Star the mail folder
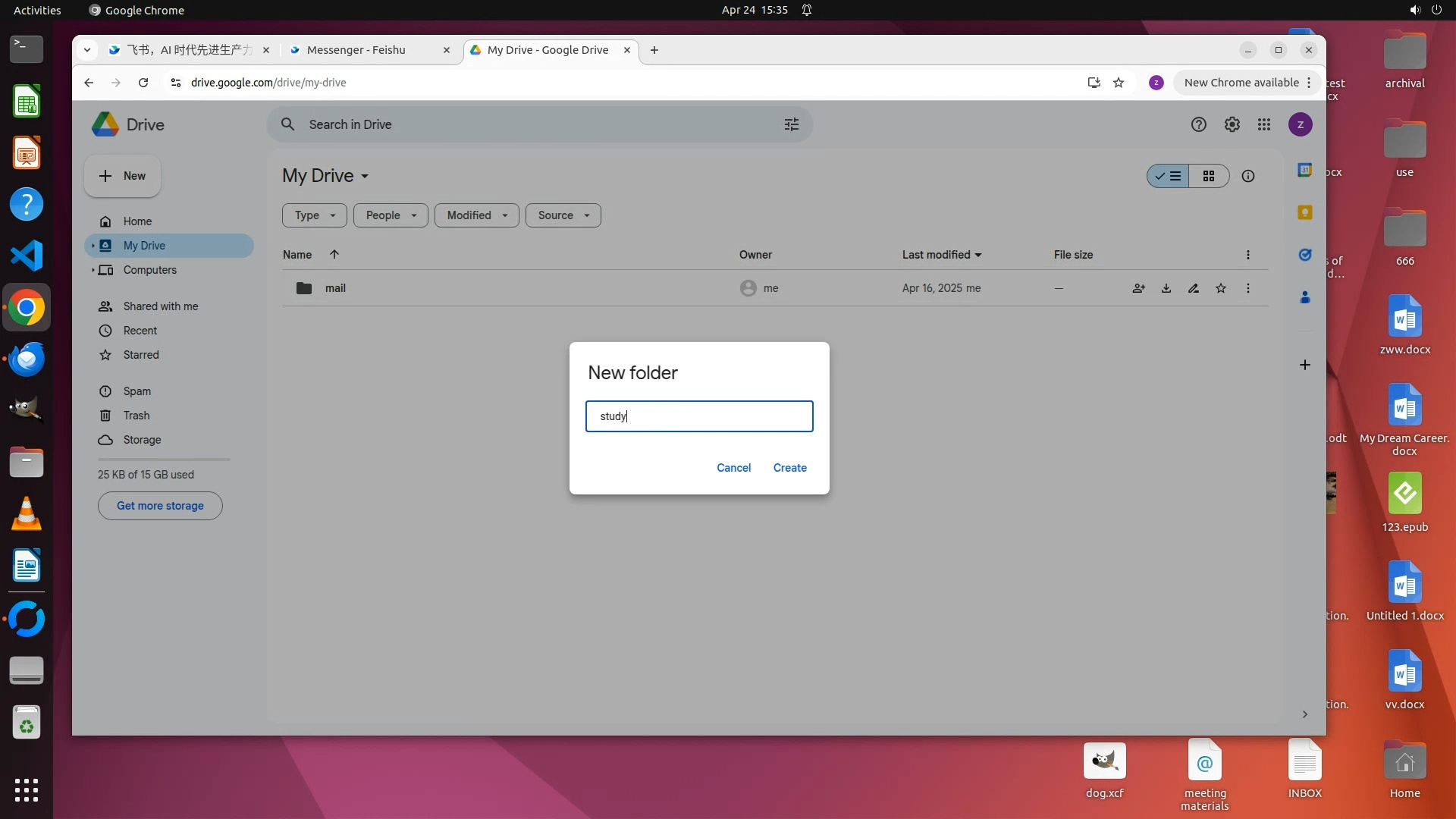The width and height of the screenshot is (1456, 819). click(1221, 288)
